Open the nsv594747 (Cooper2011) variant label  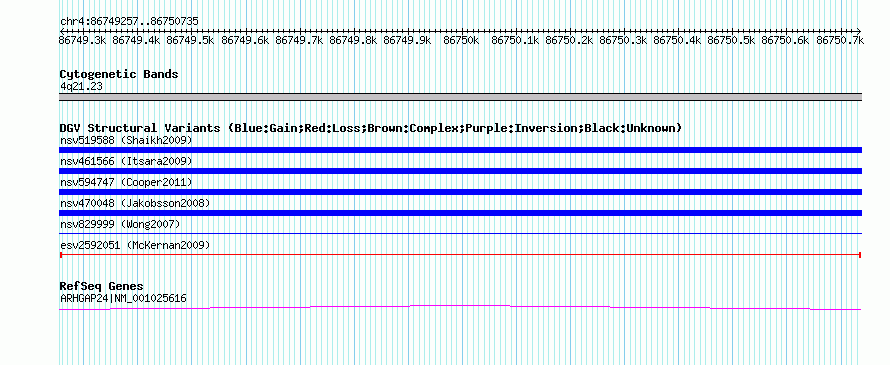coord(126,182)
